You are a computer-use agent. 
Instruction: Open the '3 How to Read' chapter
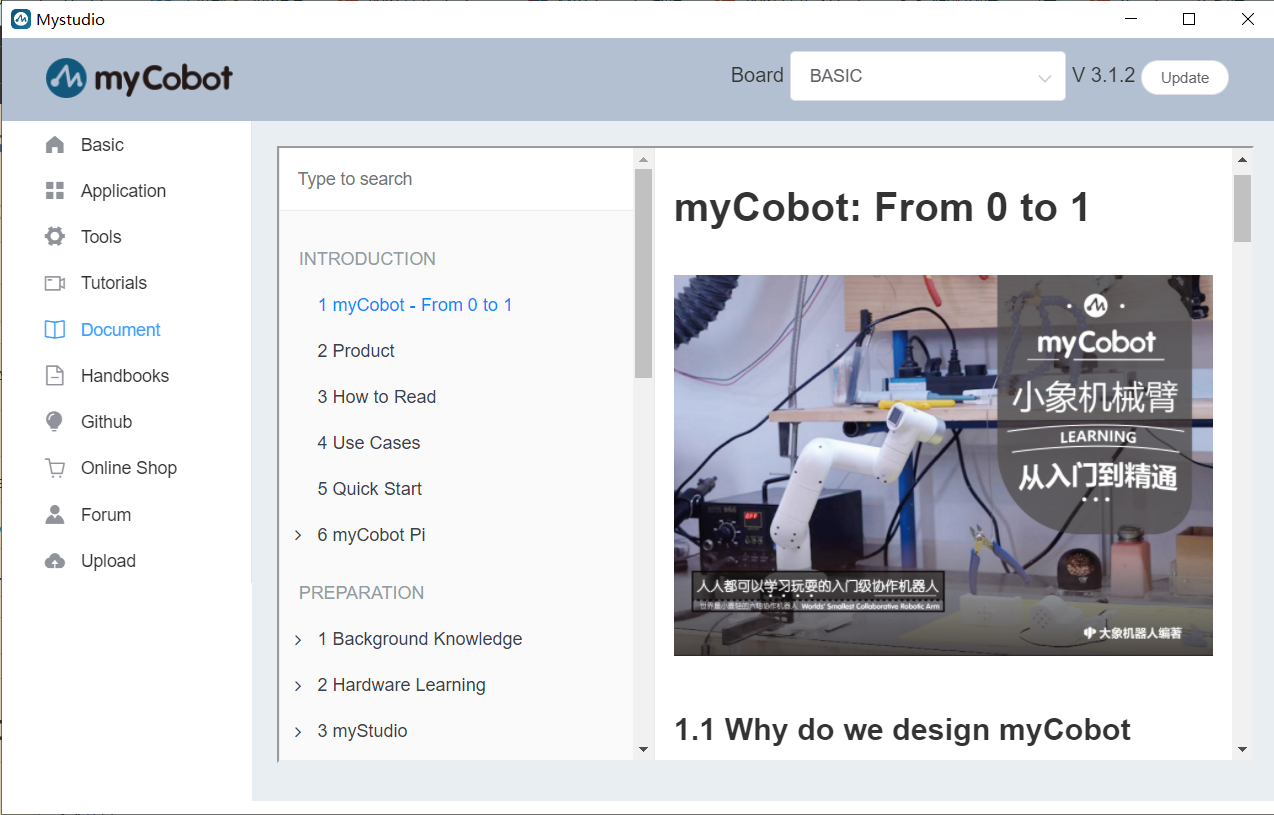click(377, 397)
